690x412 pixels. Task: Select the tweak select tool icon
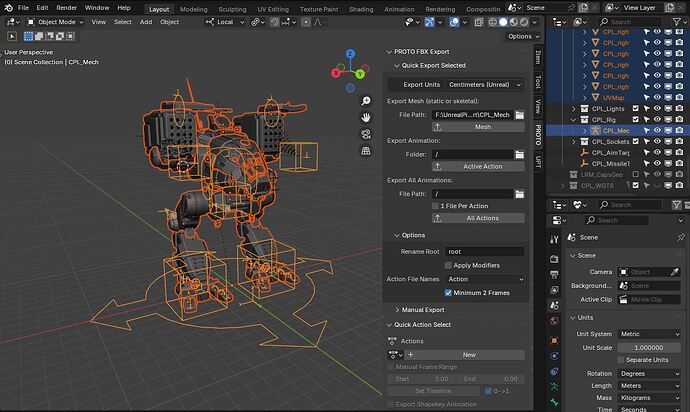(12, 37)
